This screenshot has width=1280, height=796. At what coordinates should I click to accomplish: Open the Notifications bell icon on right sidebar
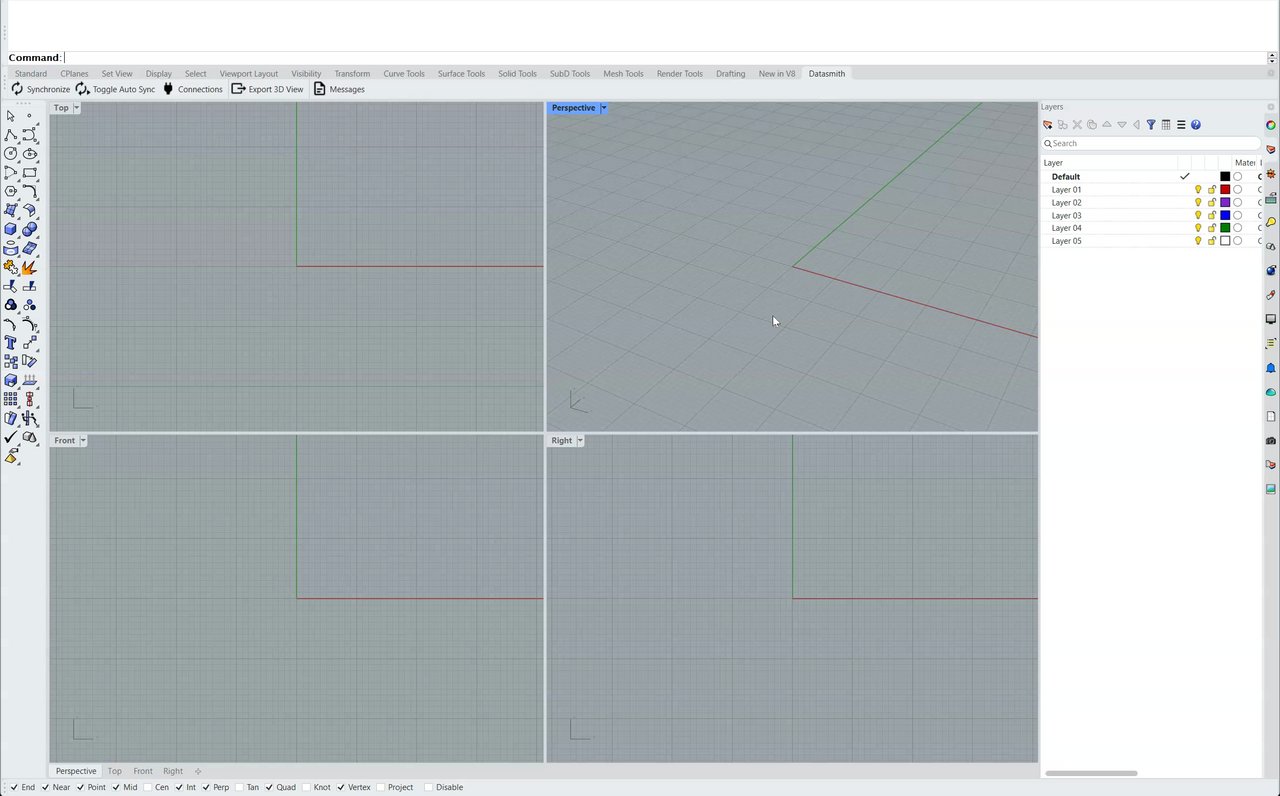coord(1271,368)
